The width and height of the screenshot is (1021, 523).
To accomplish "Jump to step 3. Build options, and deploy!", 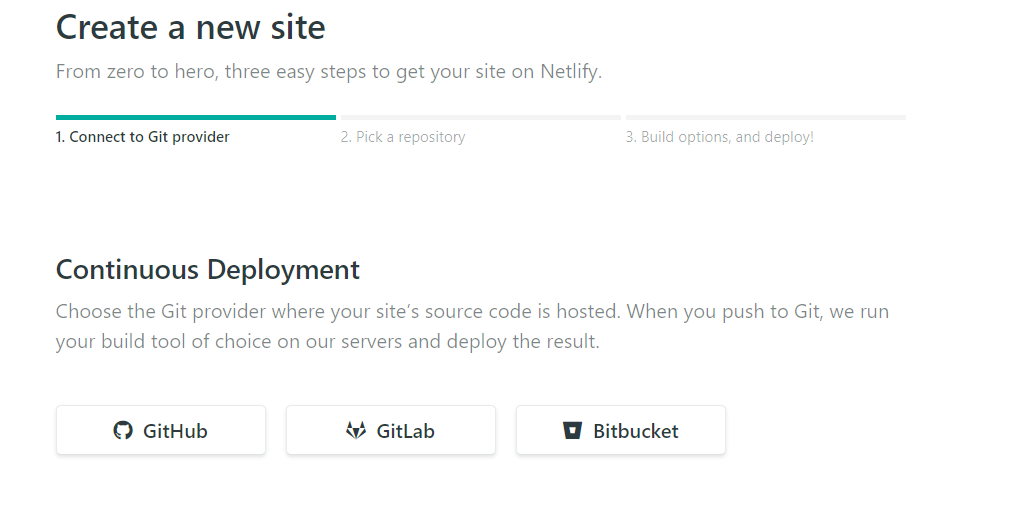I will [720, 137].
